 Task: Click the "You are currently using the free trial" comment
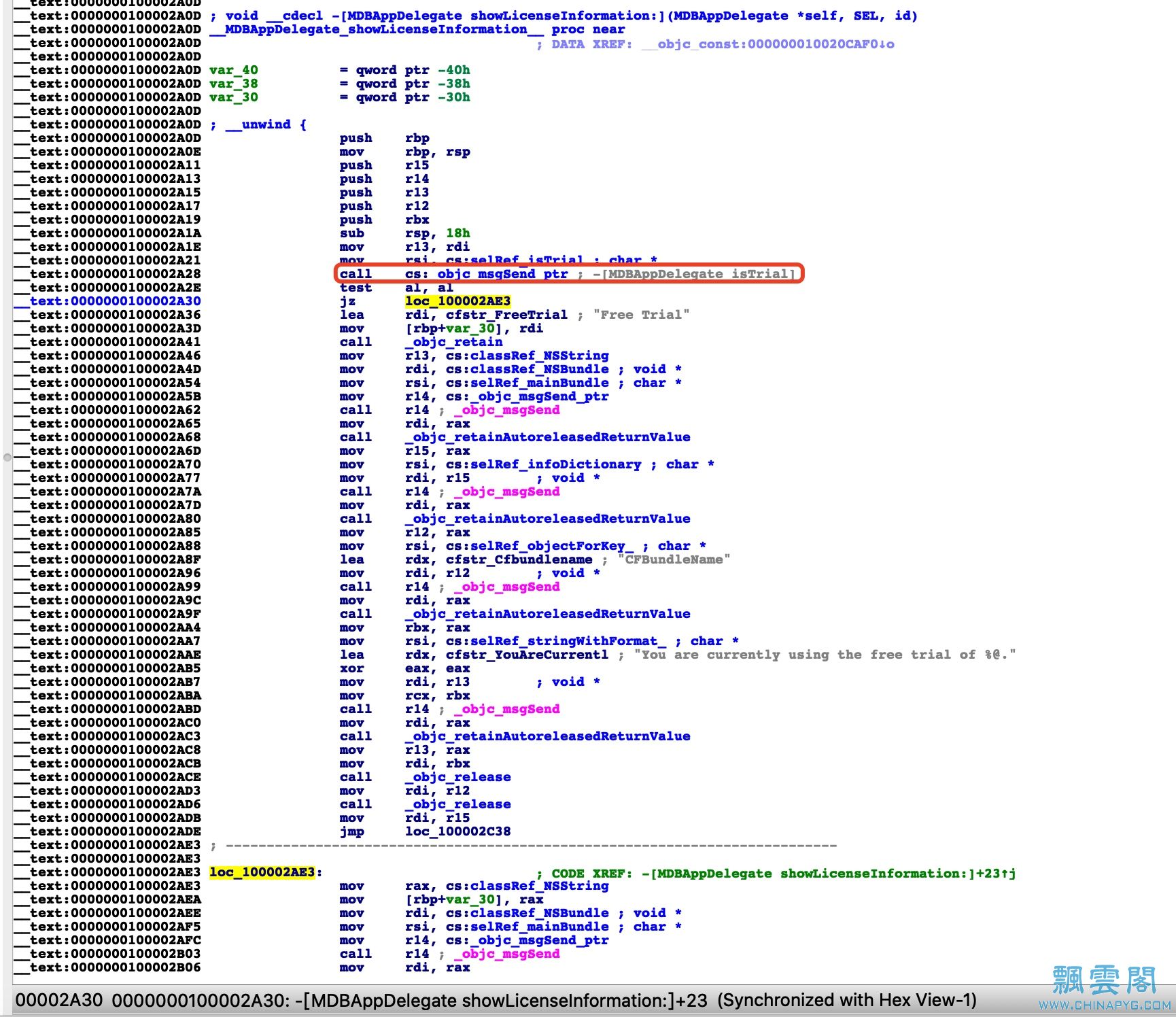click(825, 655)
